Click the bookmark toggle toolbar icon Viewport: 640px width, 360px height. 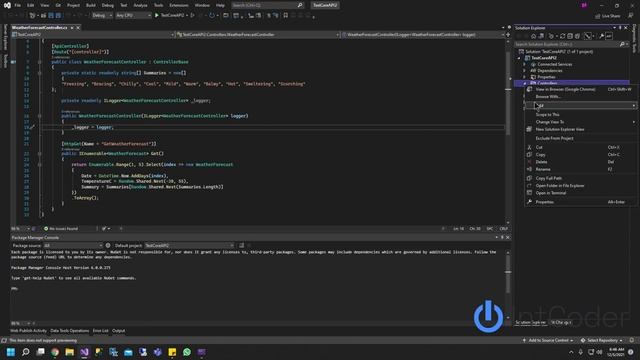pyautogui.click(x=286, y=16)
